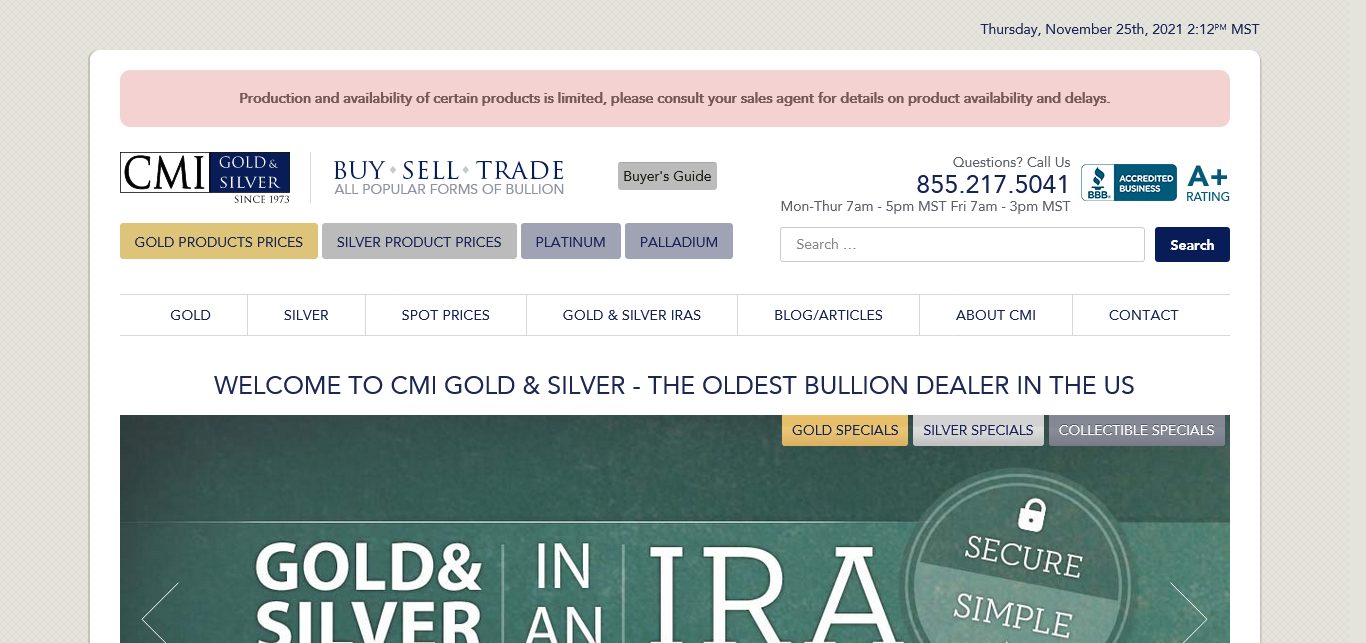Click into the Search input field
1366x643 pixels.
[961, 244]
